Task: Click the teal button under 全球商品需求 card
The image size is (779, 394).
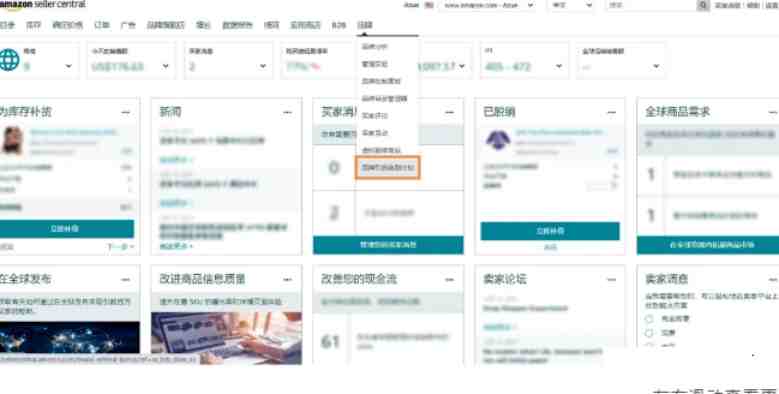Action: pos(708,245)
